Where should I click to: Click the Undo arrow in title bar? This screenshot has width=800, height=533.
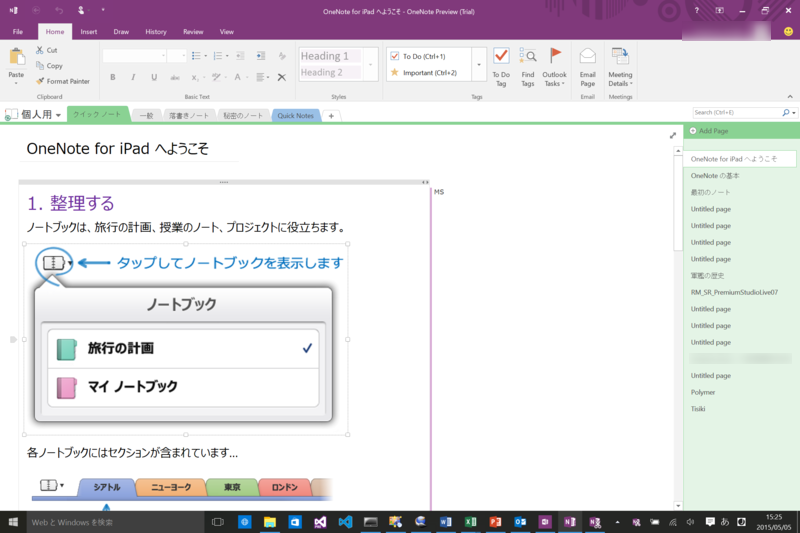pos(59,10)
